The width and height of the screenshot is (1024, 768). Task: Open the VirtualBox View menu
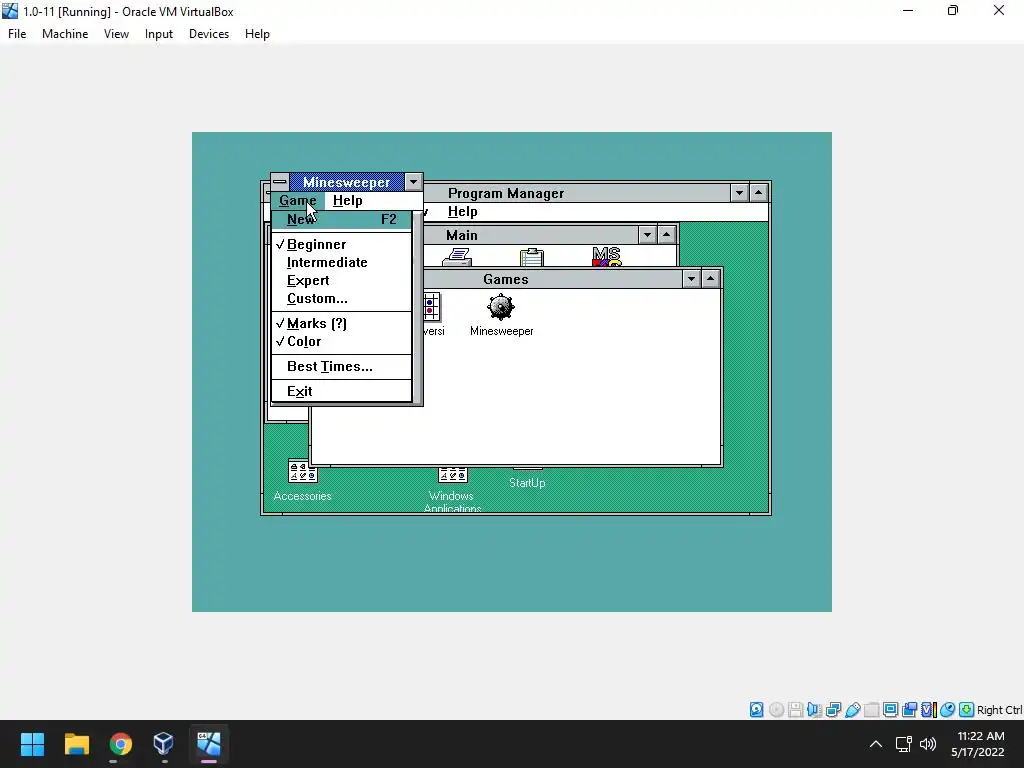(x=116, y=34)
